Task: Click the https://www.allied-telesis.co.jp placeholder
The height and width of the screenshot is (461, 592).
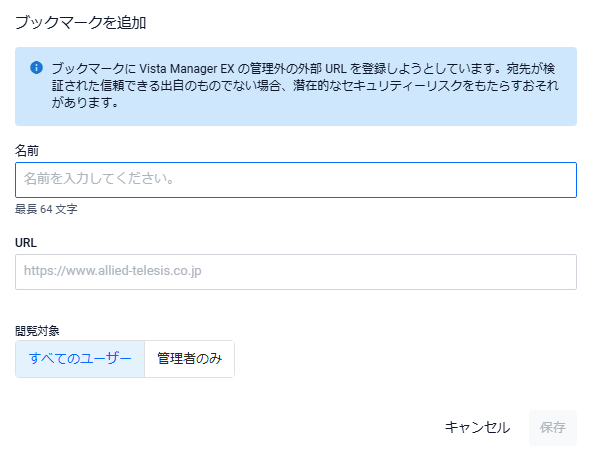Action: (x=113, y=271)
